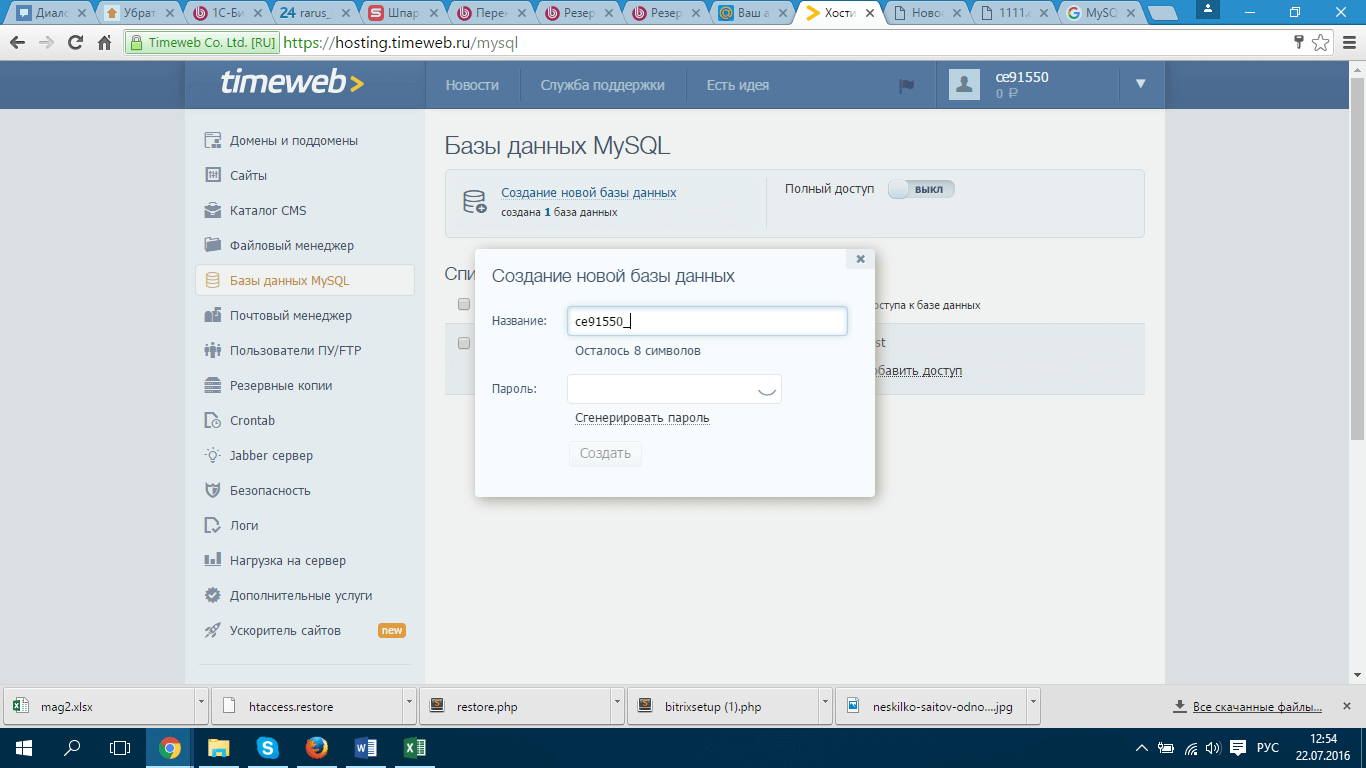Open restore.php download options arrow
This screenshot has width=1366, height=768.
click(x=617, y=706)
